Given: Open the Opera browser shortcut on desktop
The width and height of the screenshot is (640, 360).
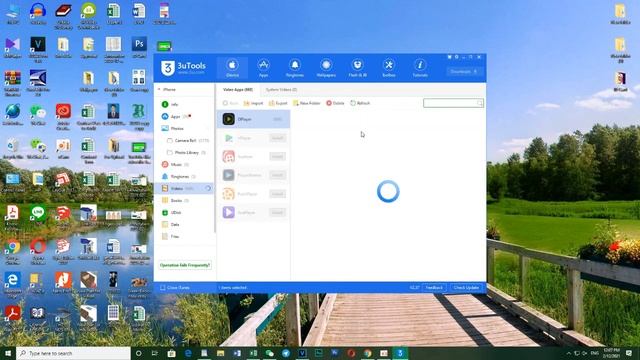Looking at the screenshot, I should tap(38, 249).
